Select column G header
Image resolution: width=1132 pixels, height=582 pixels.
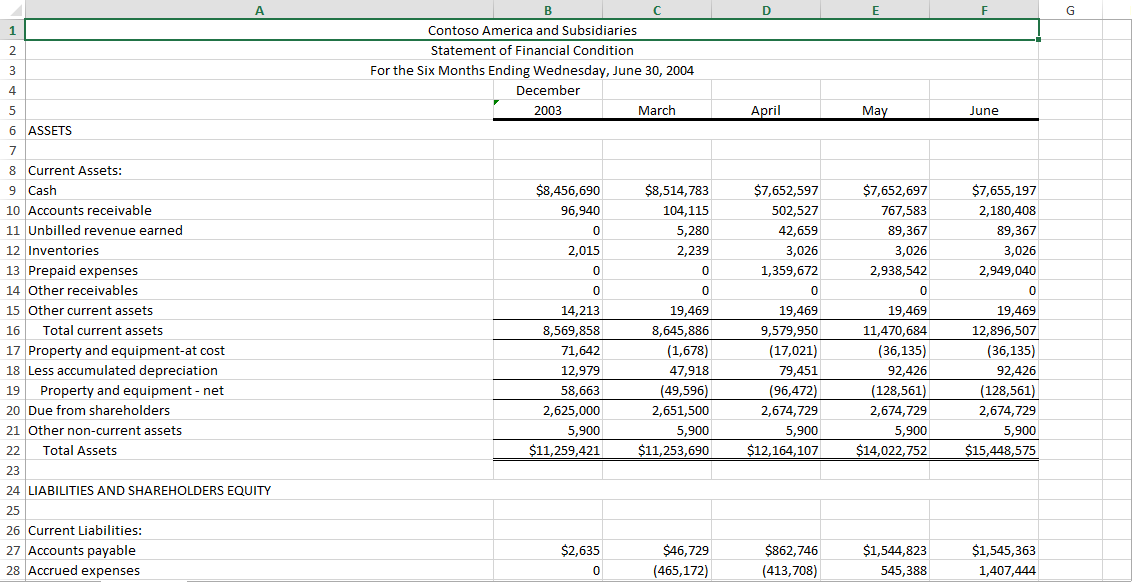[1069, 9]
